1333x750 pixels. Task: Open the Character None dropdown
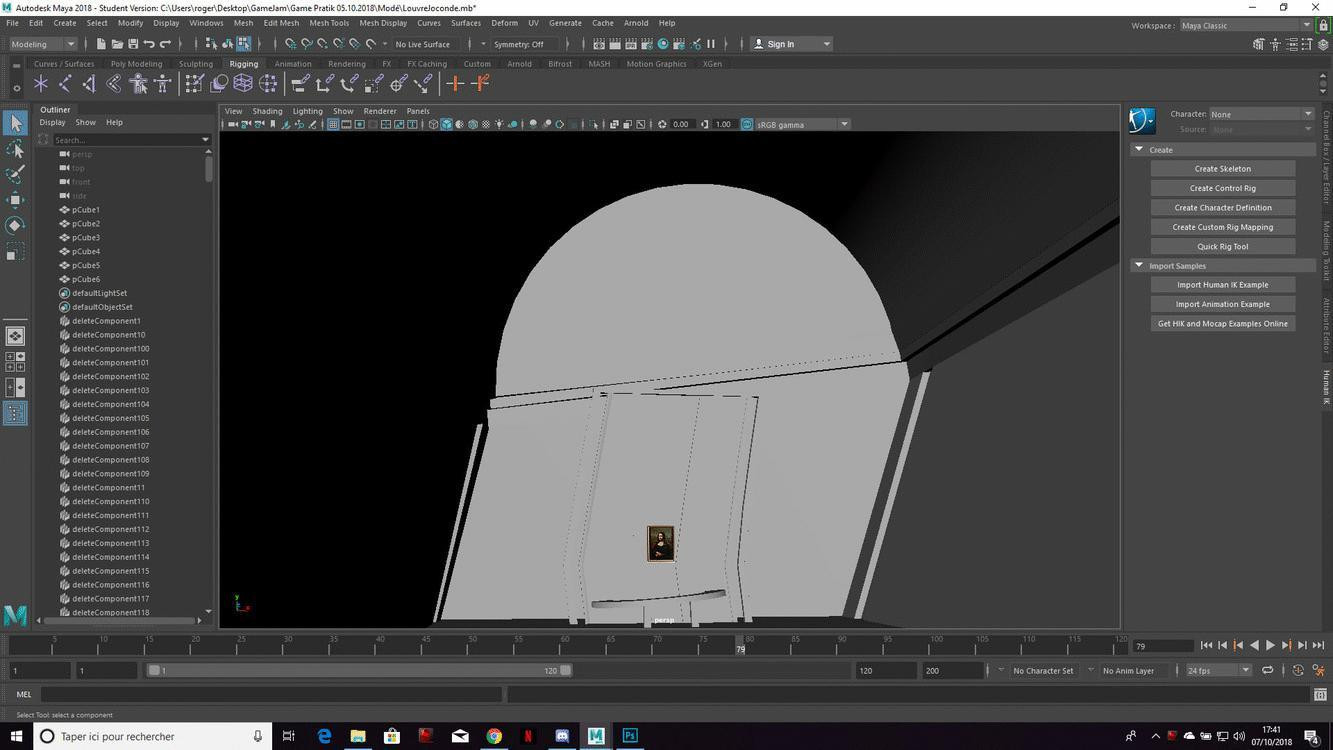1260,114
